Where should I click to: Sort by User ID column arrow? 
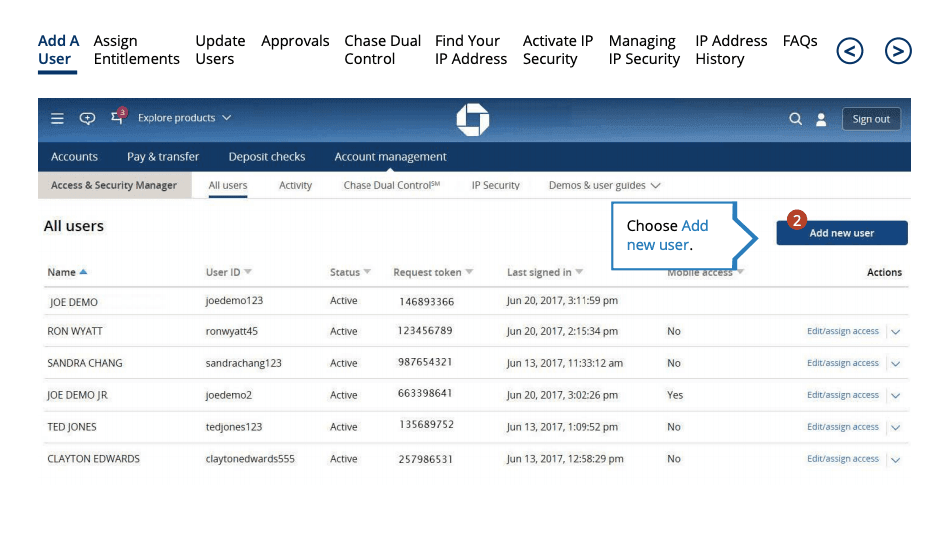coord(247,272)
